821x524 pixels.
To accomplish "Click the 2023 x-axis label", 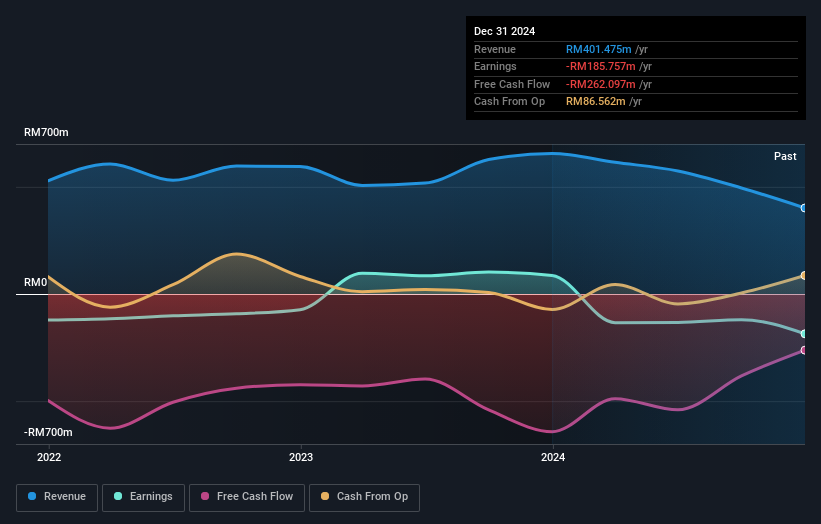I will (x=301, y=457).
